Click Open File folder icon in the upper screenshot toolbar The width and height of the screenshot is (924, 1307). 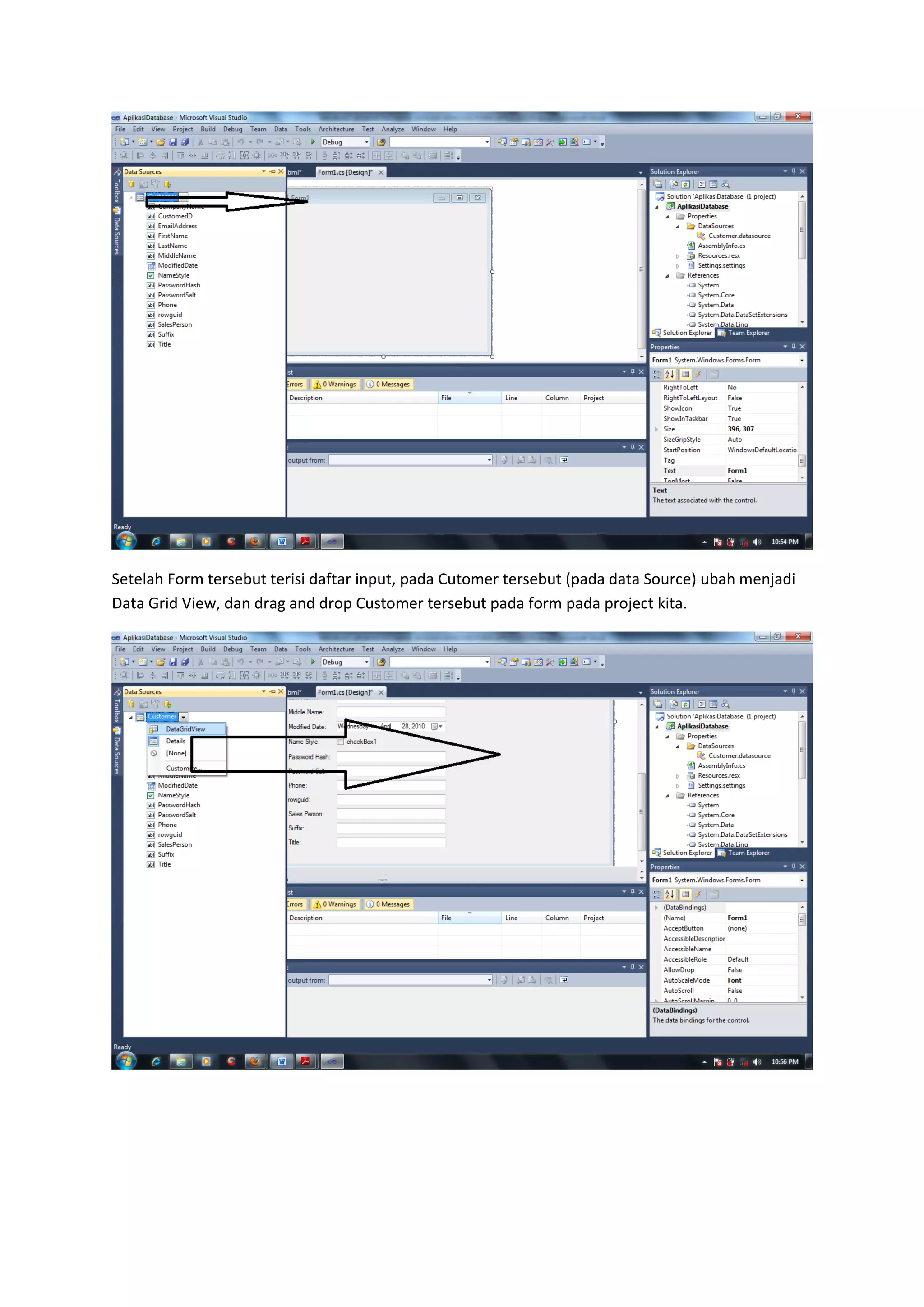(161, 142)
